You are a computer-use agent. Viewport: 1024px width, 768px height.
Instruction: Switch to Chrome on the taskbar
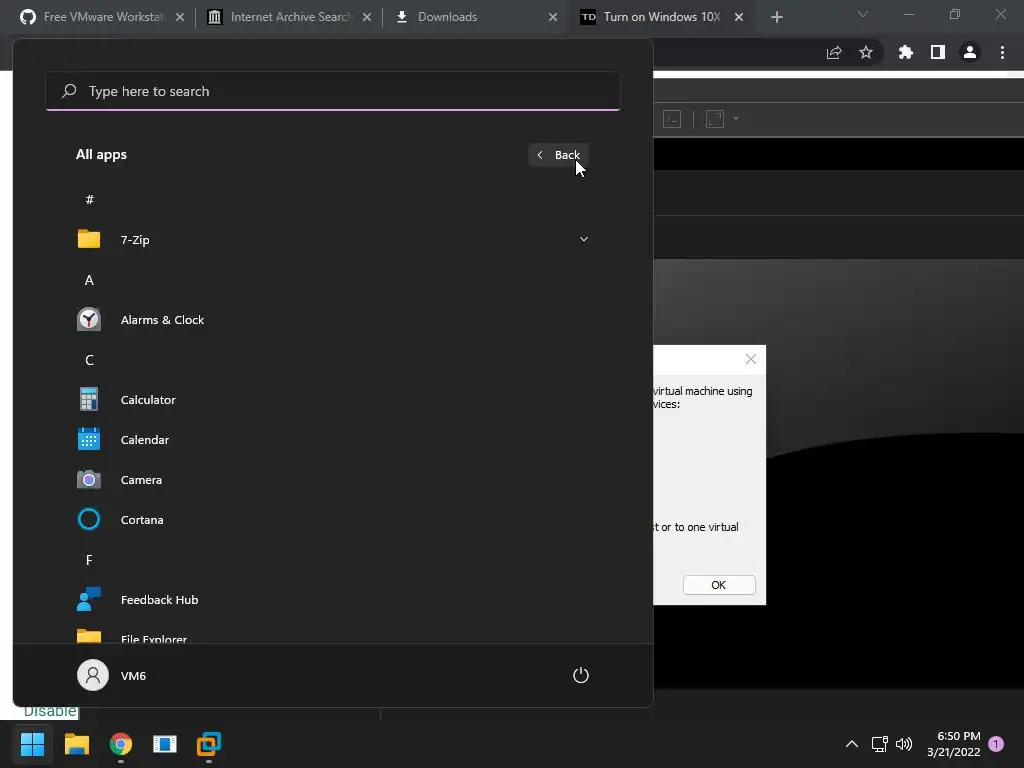[121, 744]
